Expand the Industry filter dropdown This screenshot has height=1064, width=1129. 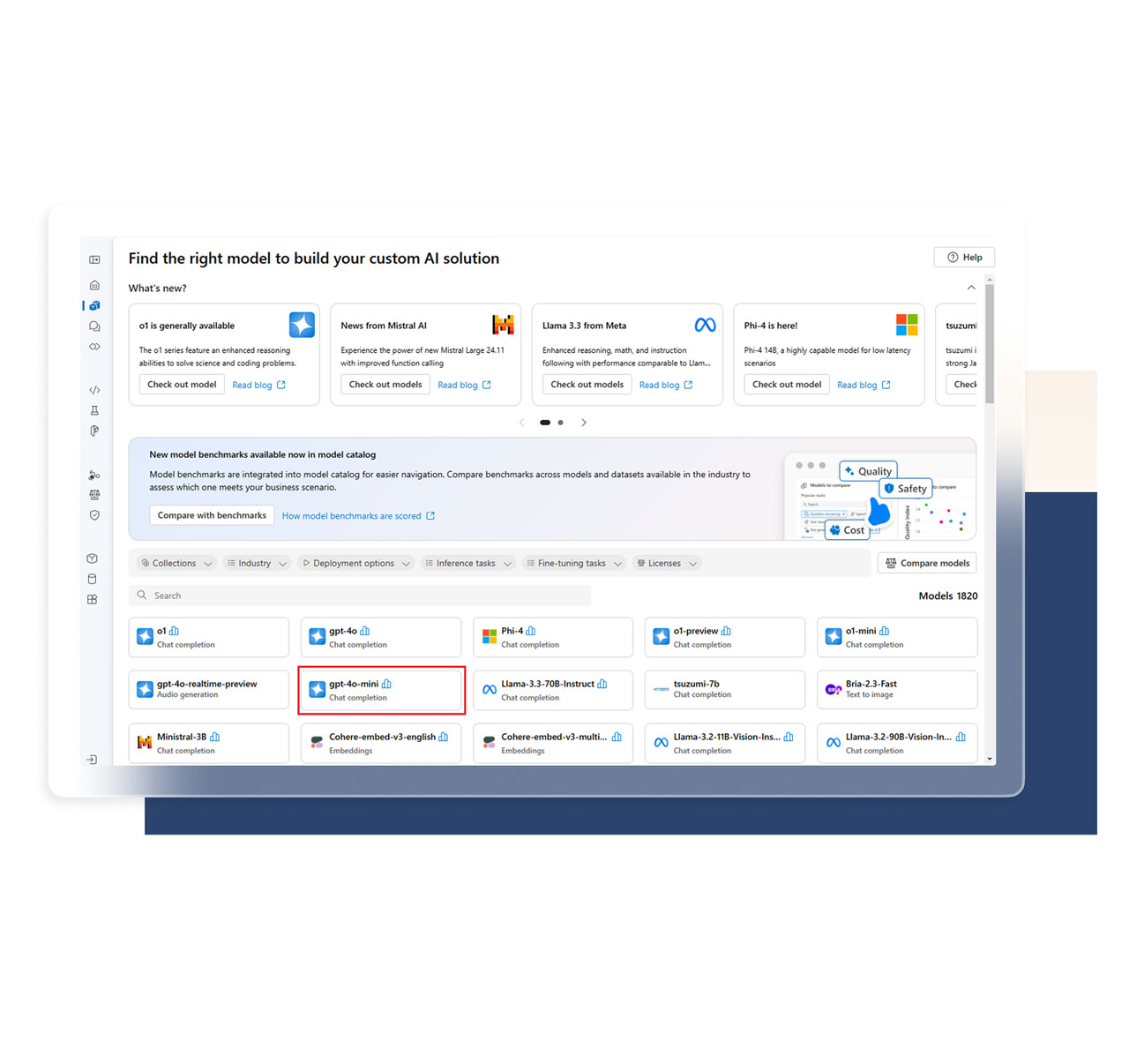point(257,563)
